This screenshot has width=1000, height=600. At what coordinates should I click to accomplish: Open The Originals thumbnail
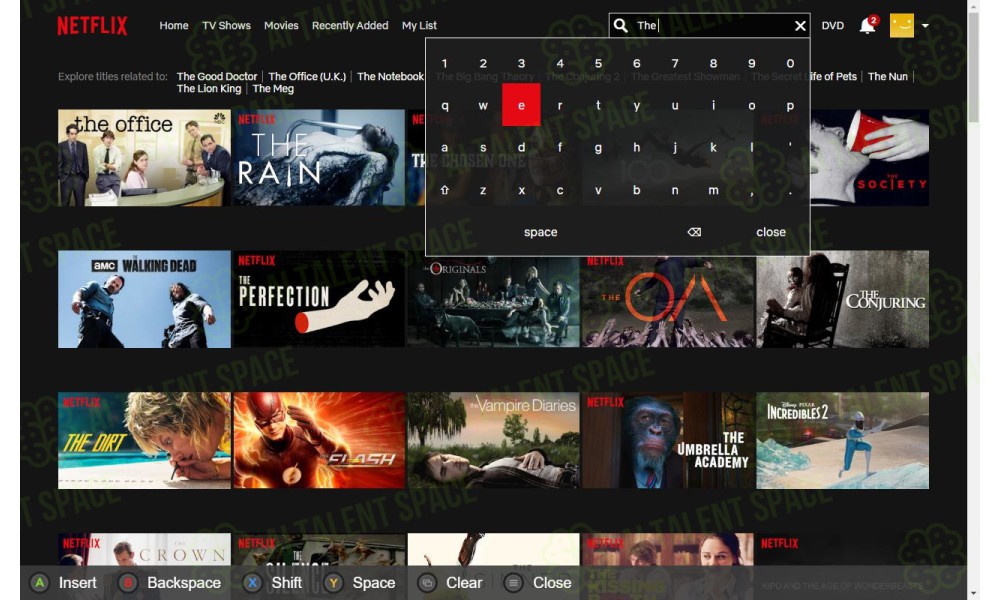tap(493, 302)
